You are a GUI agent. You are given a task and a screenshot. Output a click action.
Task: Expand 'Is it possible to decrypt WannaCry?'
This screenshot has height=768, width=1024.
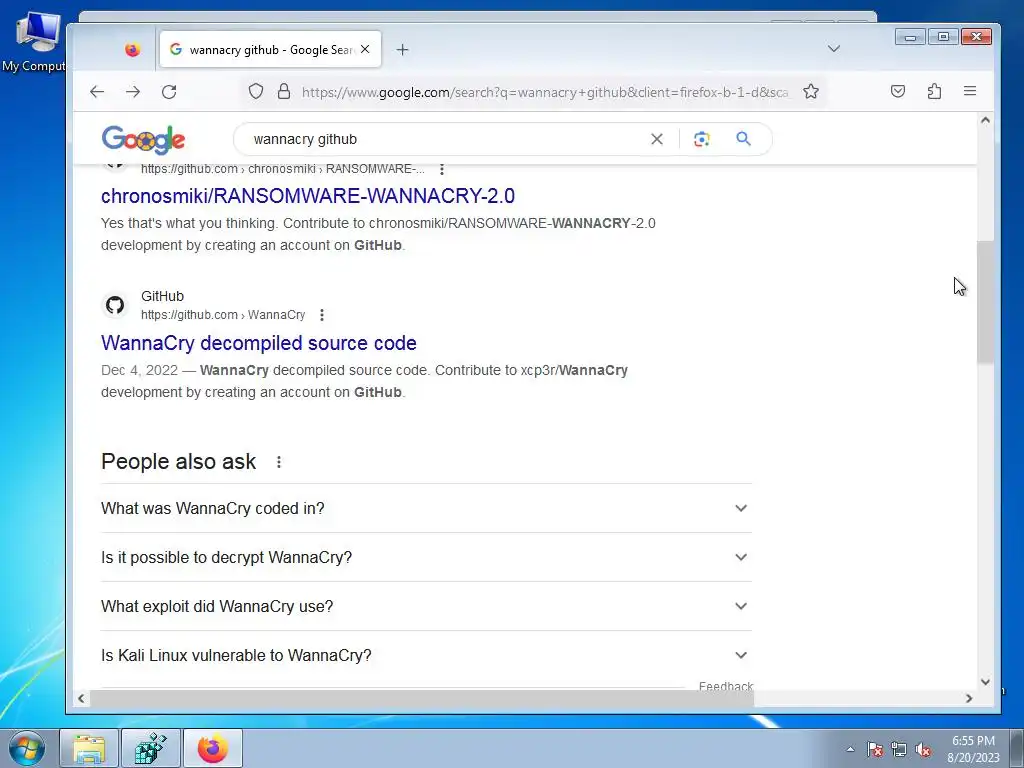(426, 557)
